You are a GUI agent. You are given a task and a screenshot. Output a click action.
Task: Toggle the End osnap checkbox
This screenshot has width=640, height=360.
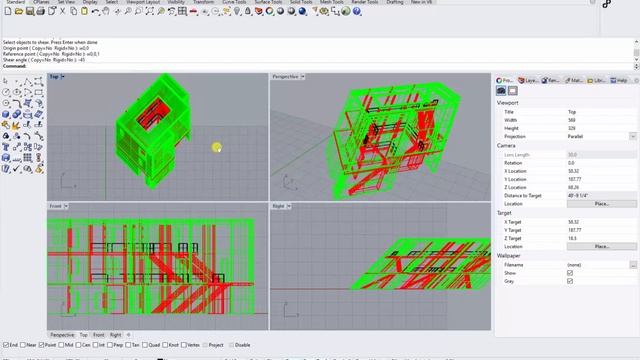[6, 345]
